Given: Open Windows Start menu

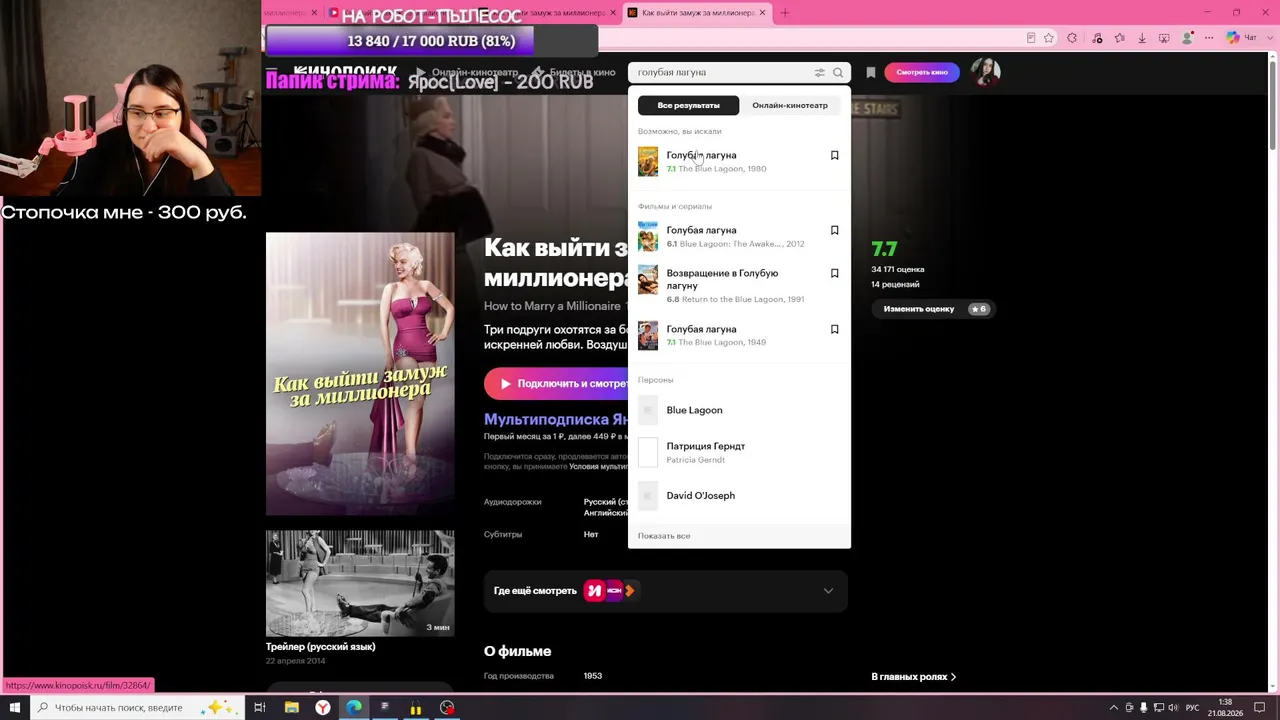Looking at the screenshot, I should click(14, 707).
